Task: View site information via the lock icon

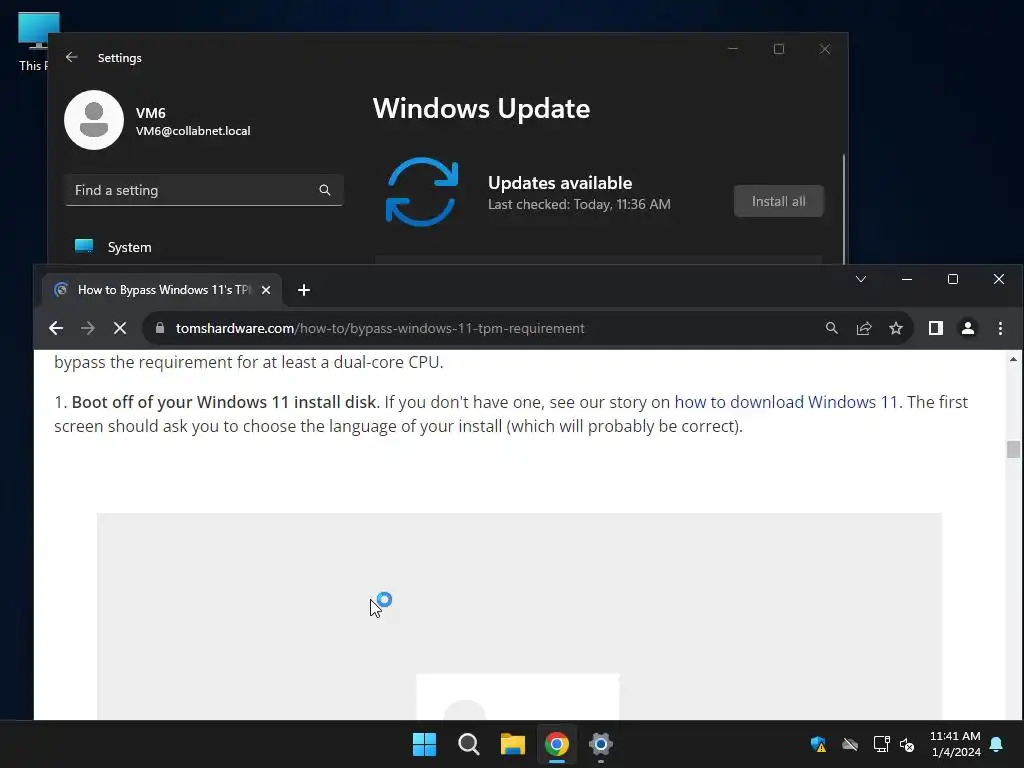Action: (160, 328)
